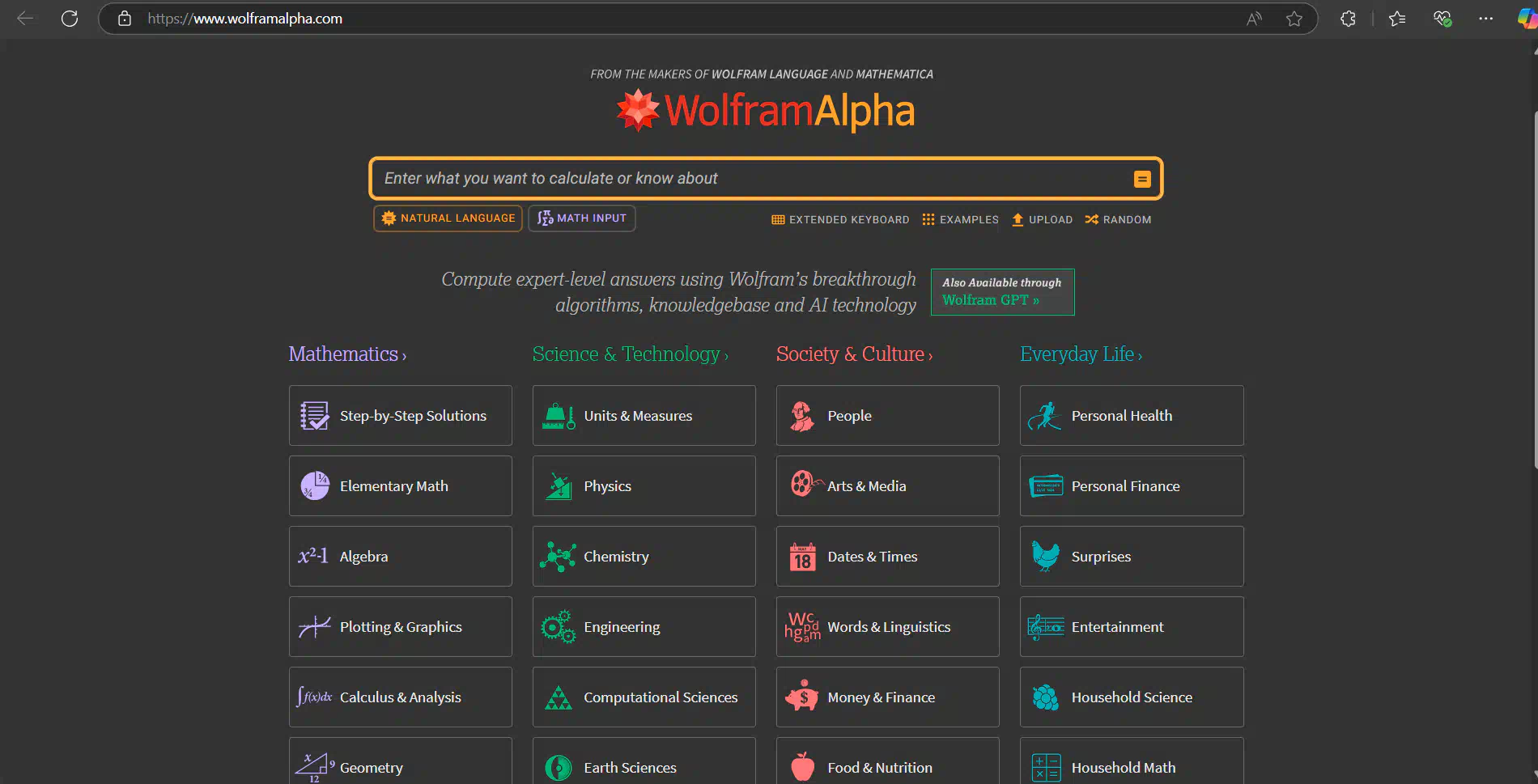Select Natural Language input mode
This screenshot has height=784, width=1538.
448,218
